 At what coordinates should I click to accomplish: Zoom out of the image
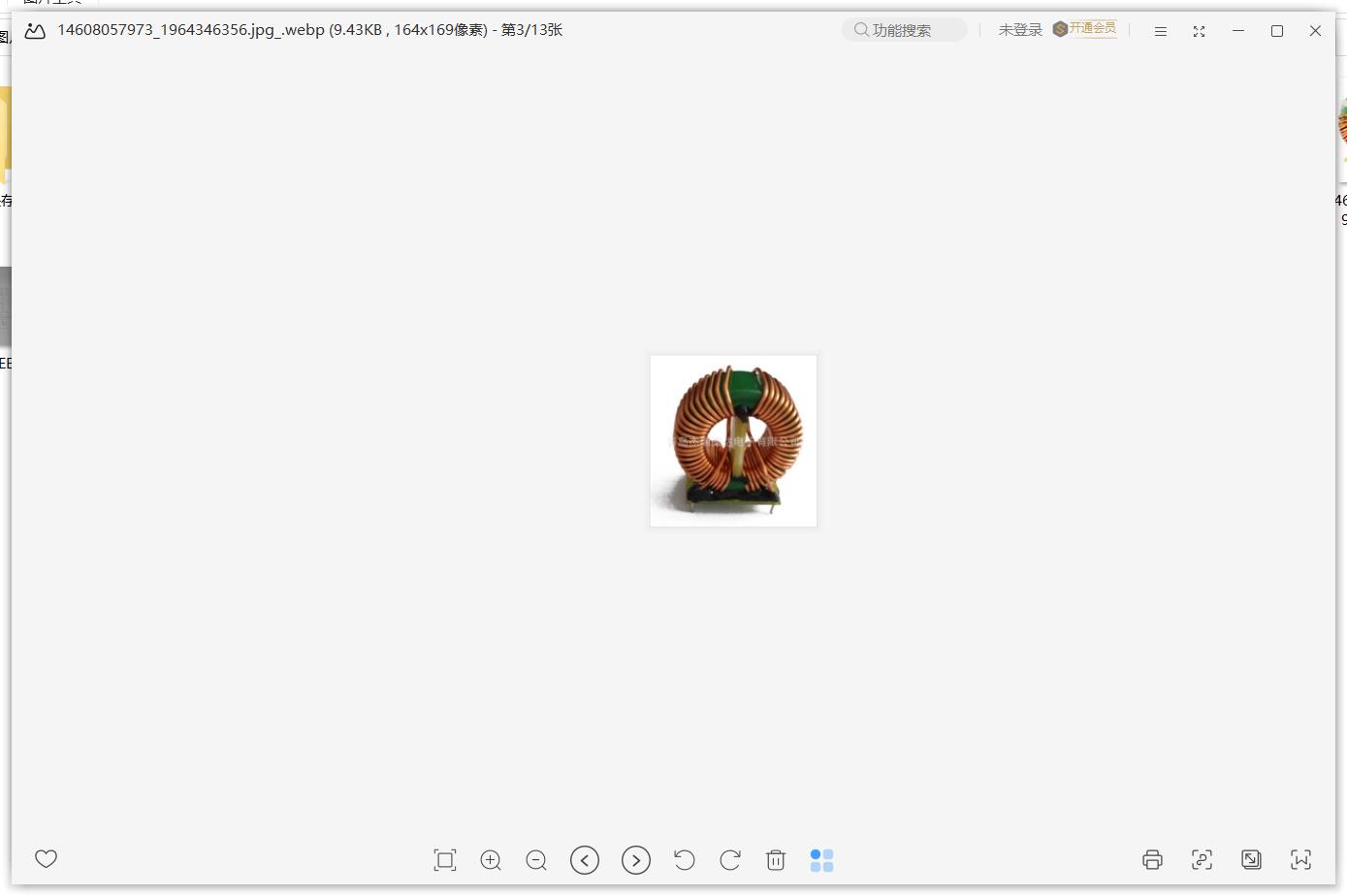click(x=536, y=860)
